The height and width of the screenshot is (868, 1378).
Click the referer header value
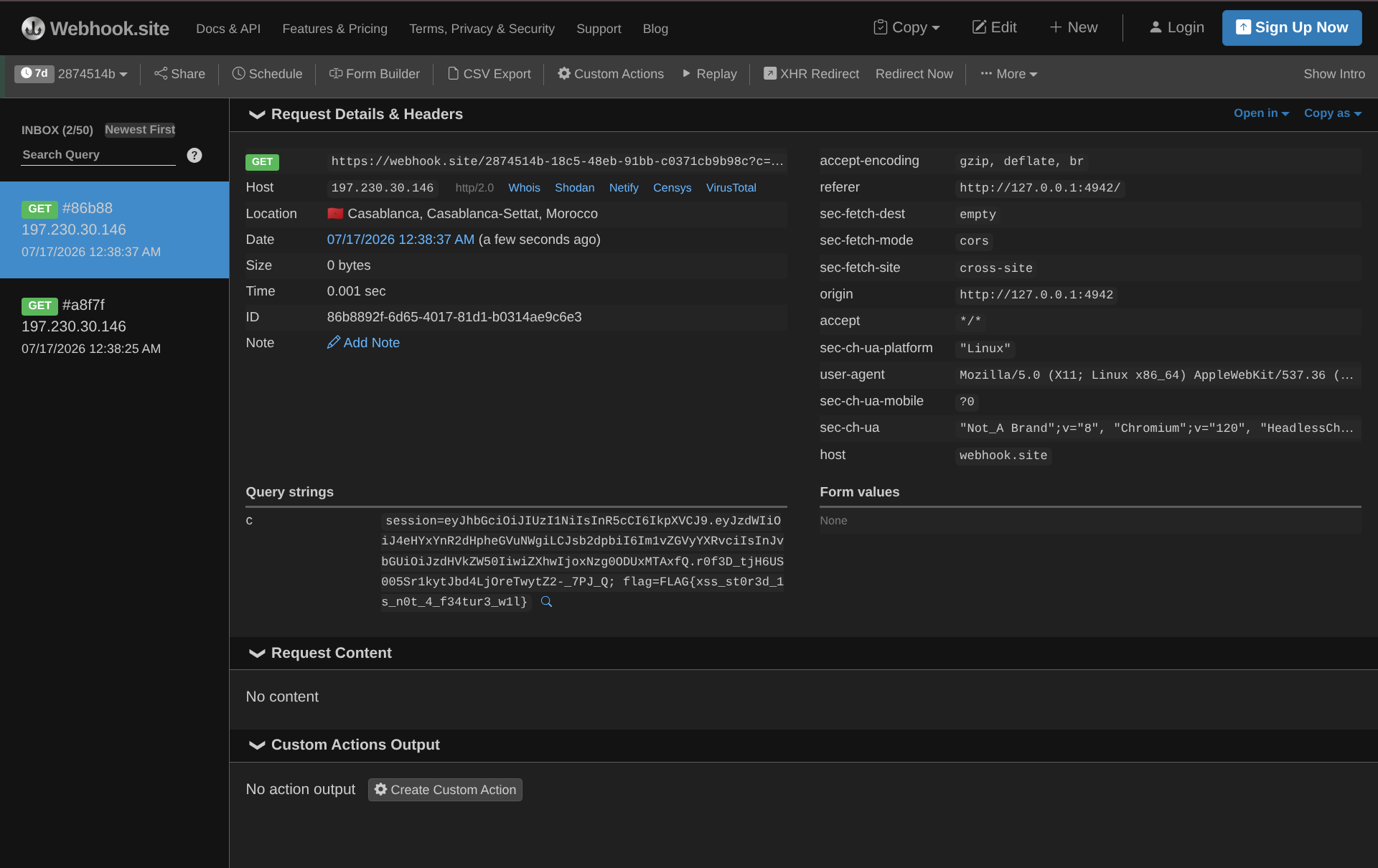coord(1040,188)
